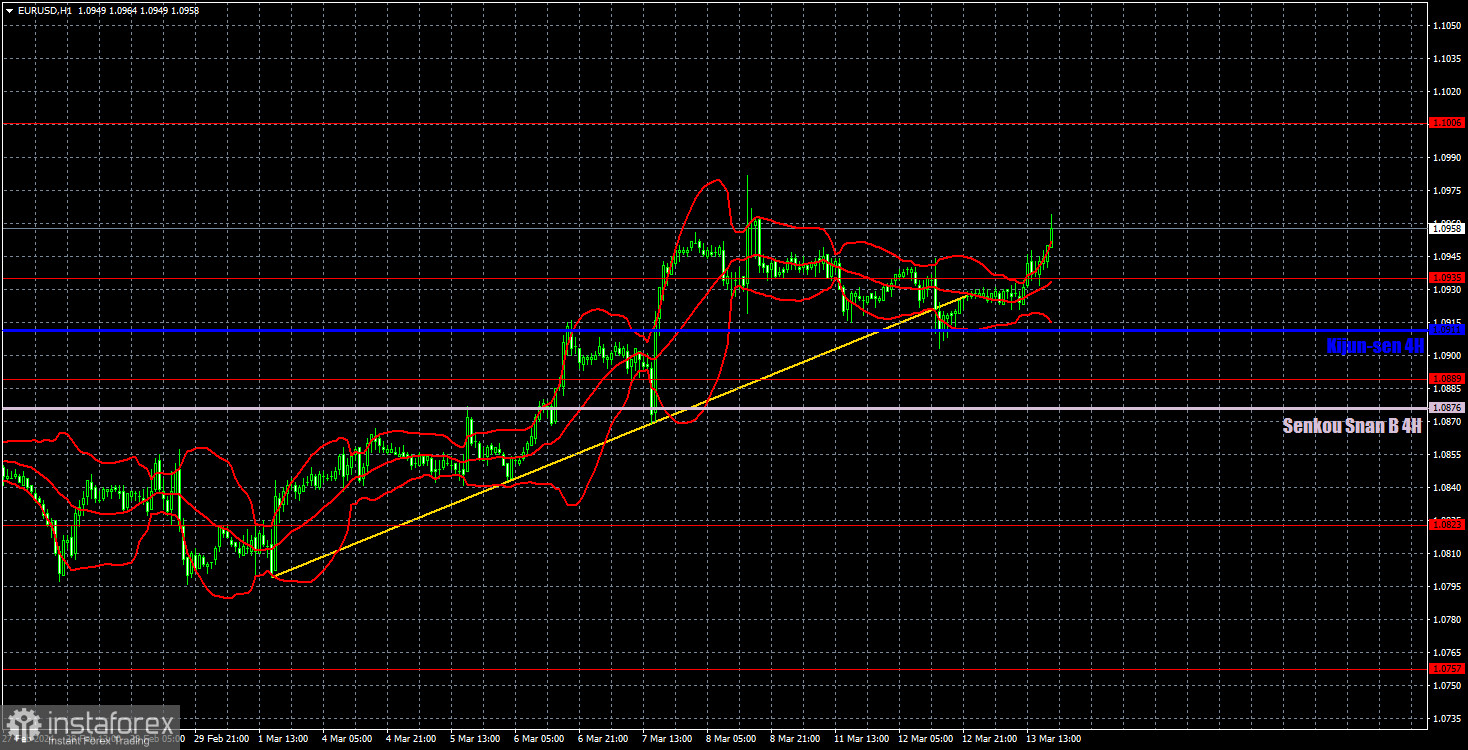Click the 1.0900 price axis value
This screenshot has width=1468, height=750.
coord(1447,355)
